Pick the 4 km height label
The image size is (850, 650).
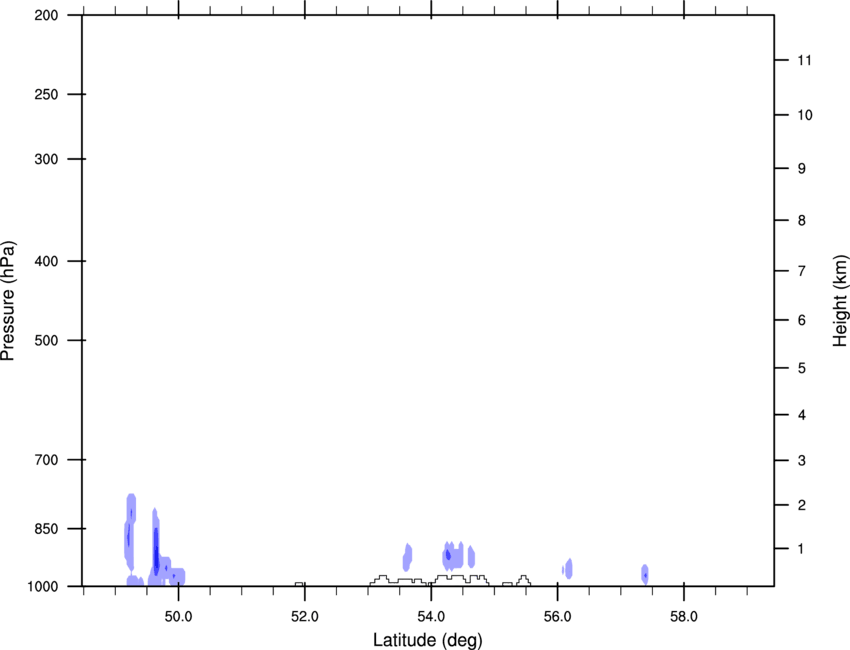pyautogui.click(x=802, y=415)
